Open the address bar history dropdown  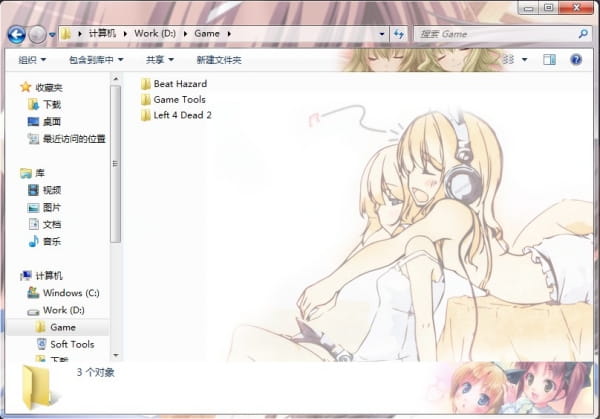pos(382,34)
